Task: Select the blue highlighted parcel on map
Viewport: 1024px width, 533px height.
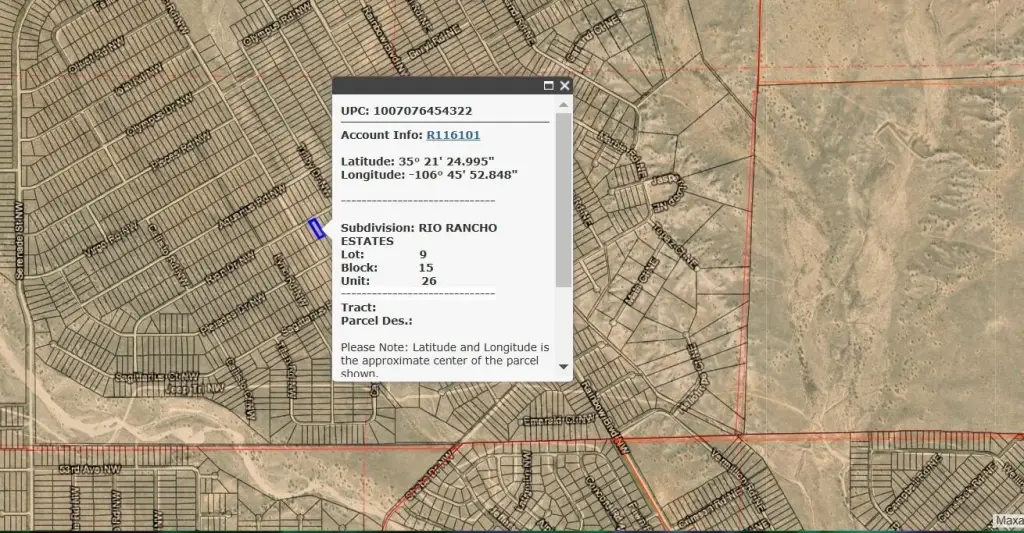Action: [316, 229]
